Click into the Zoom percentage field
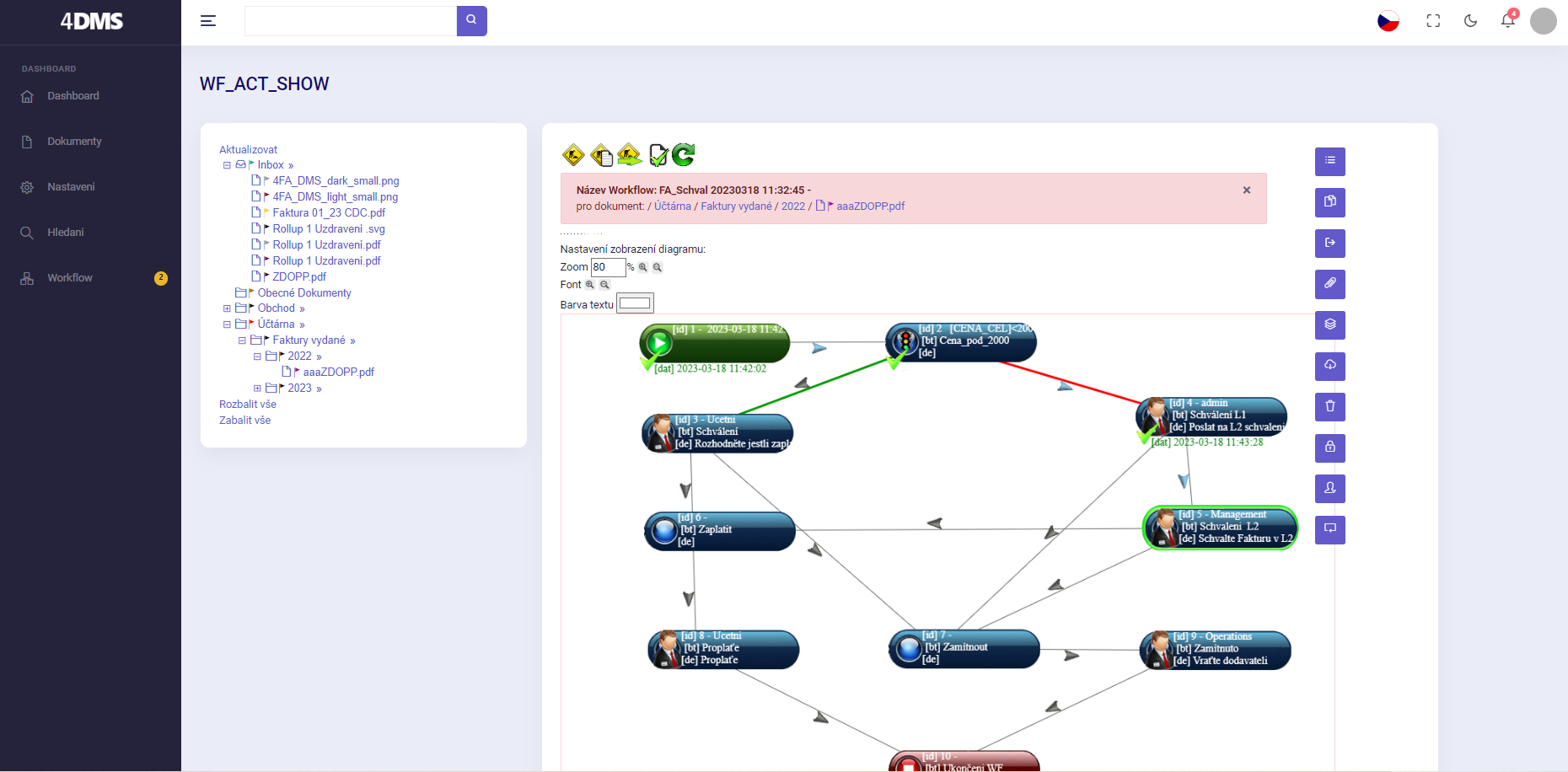Screen dimensions: 1568x772 [607, 267]
